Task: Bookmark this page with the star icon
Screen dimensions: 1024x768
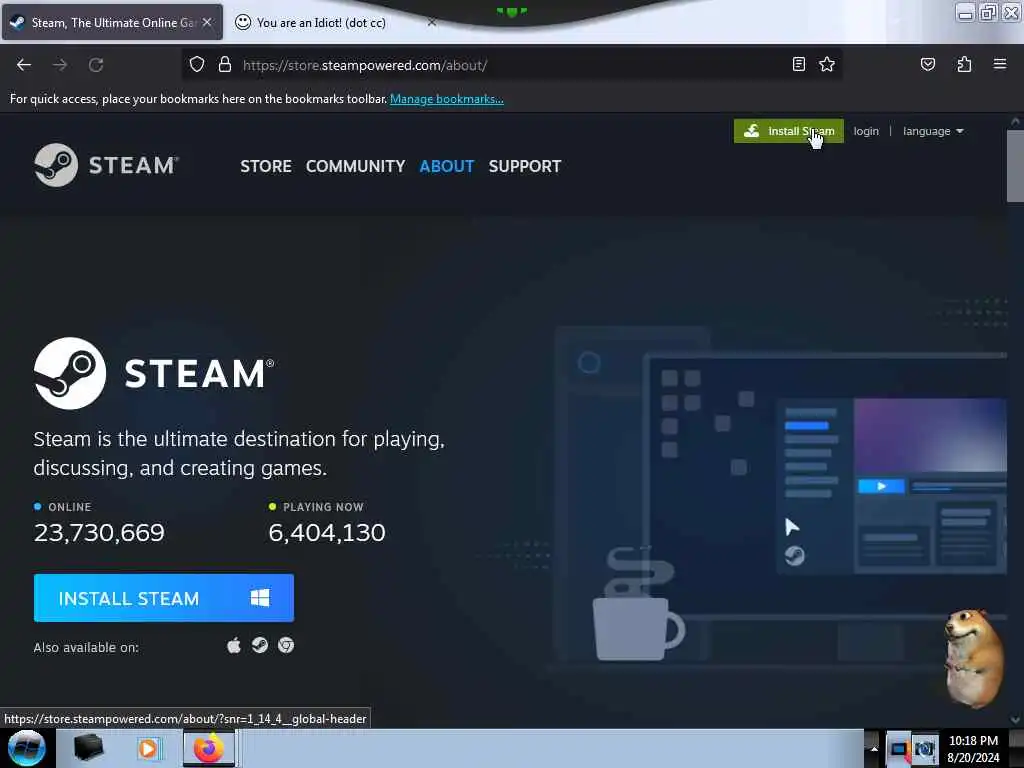Action: pos(827,64)
